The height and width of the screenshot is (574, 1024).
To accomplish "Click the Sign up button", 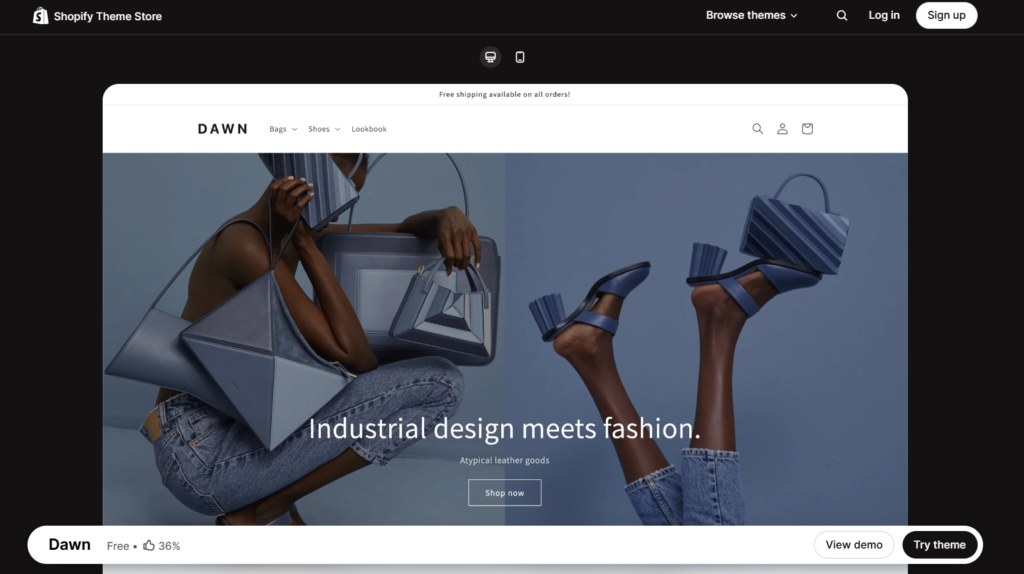I will pyautogui.click(x=946, y=15).
